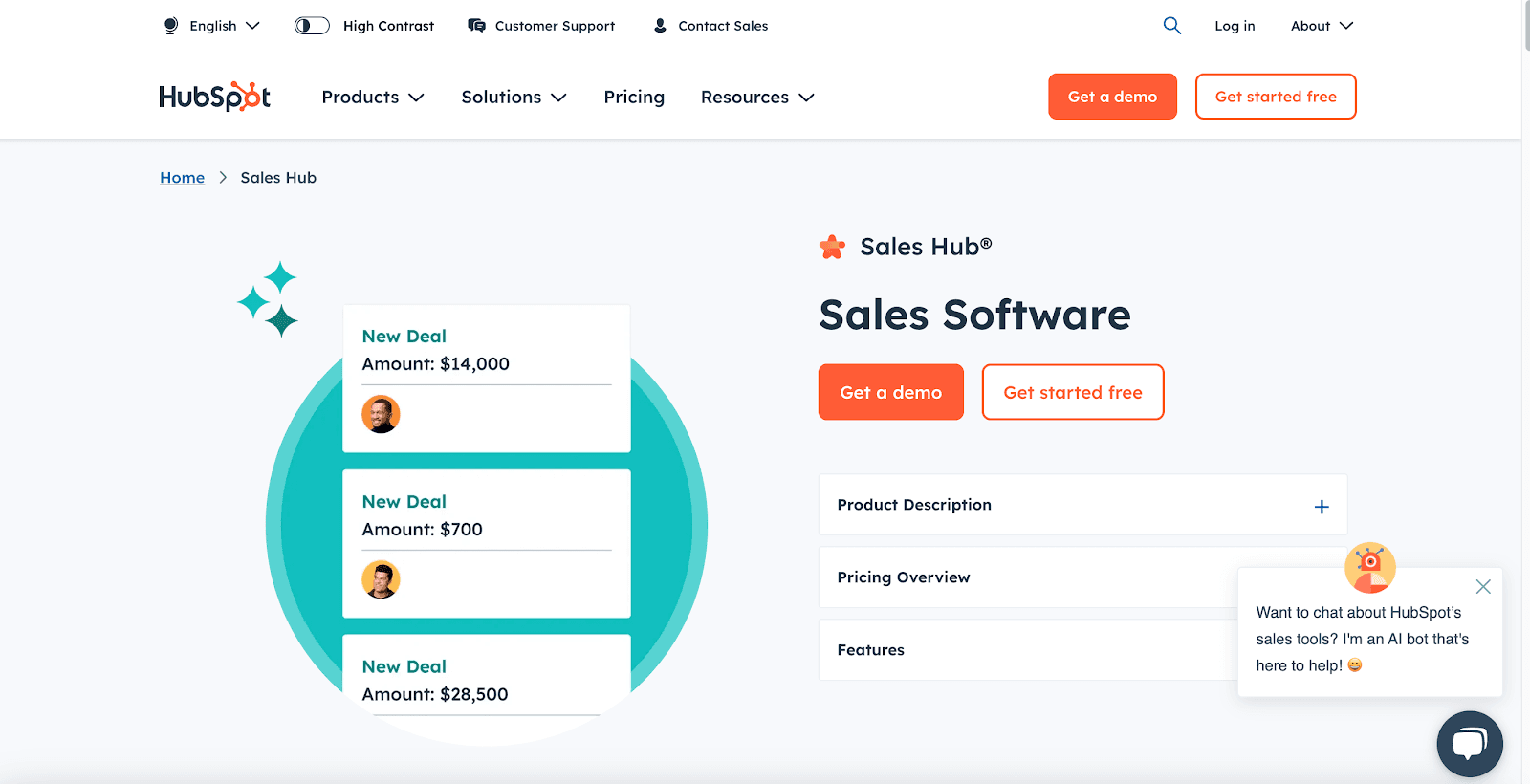Click Customer Support link
This screenshot has width=1530, height=784.
pos(555,26)
